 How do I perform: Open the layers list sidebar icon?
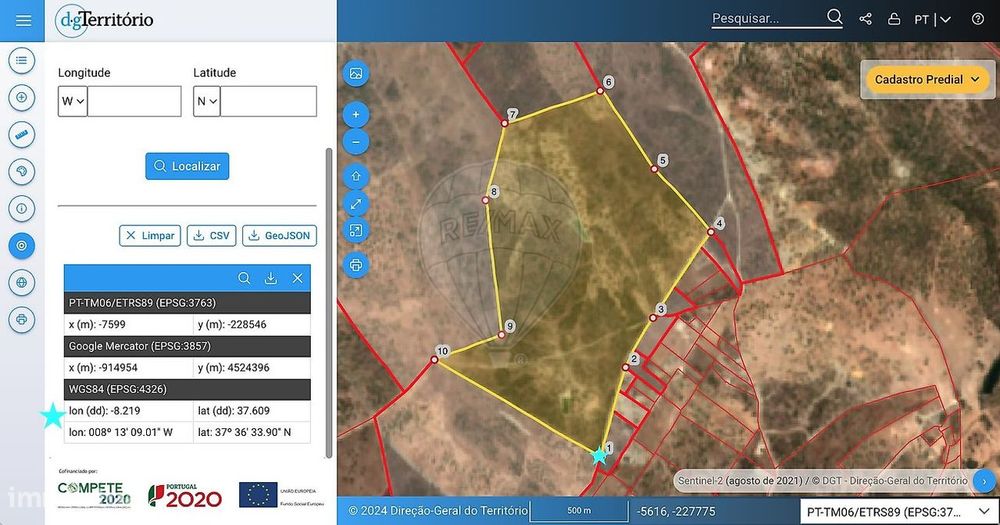(22, 61)
